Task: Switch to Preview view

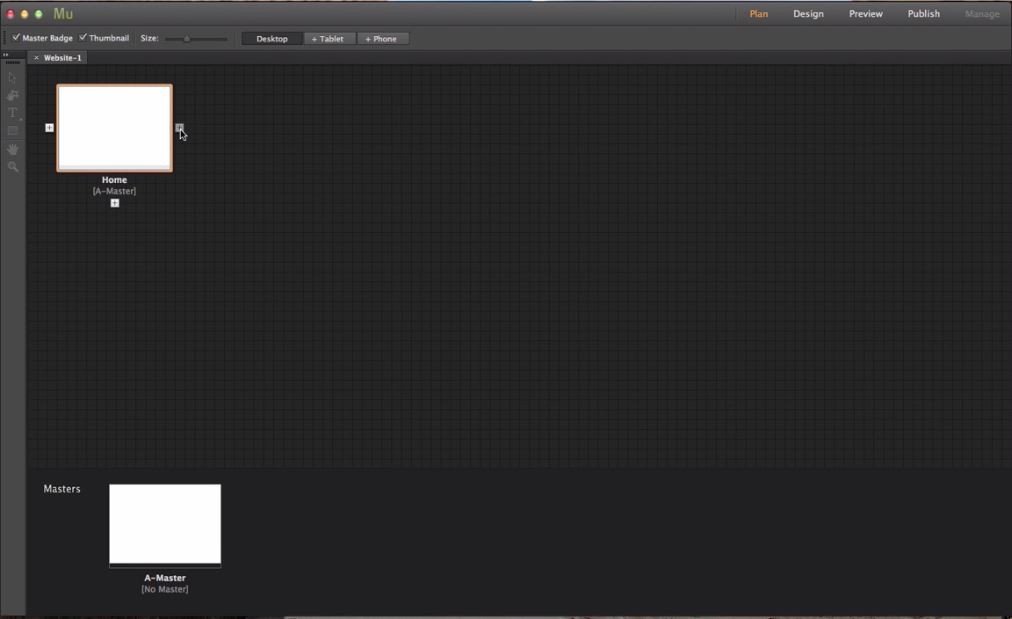Action: click(865, 14)
